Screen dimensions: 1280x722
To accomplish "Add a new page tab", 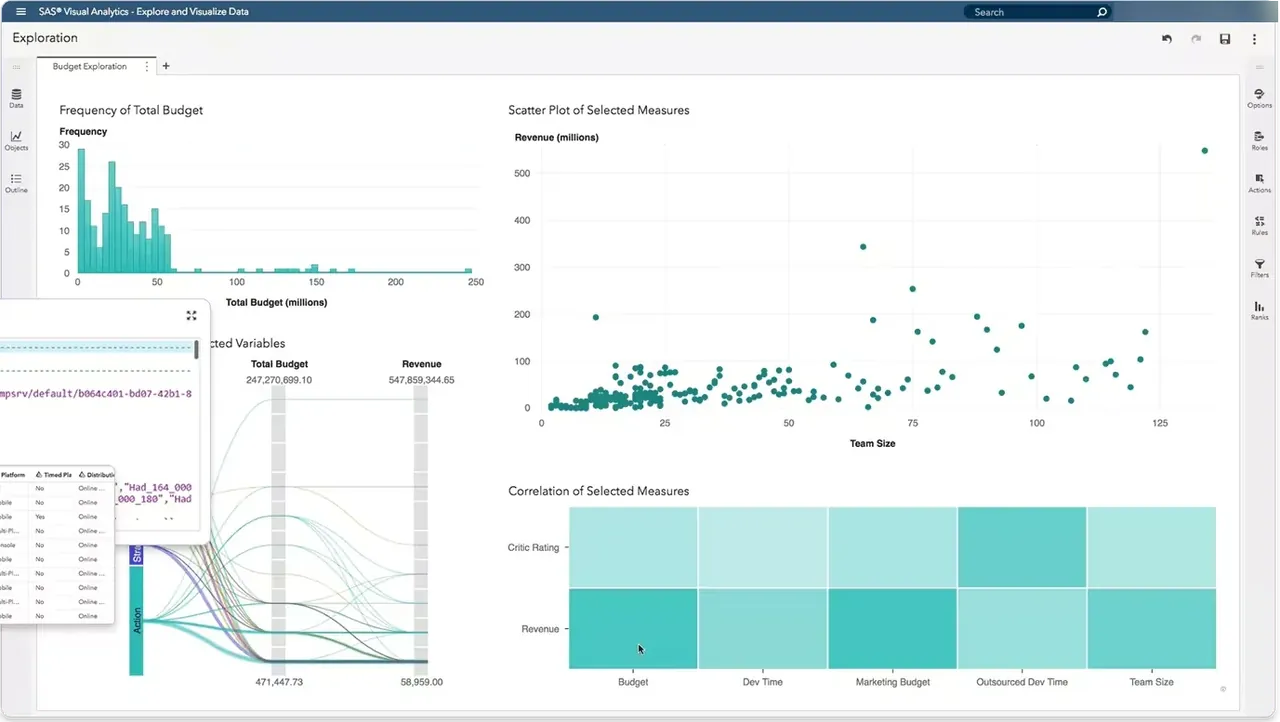I will [166, 66].
